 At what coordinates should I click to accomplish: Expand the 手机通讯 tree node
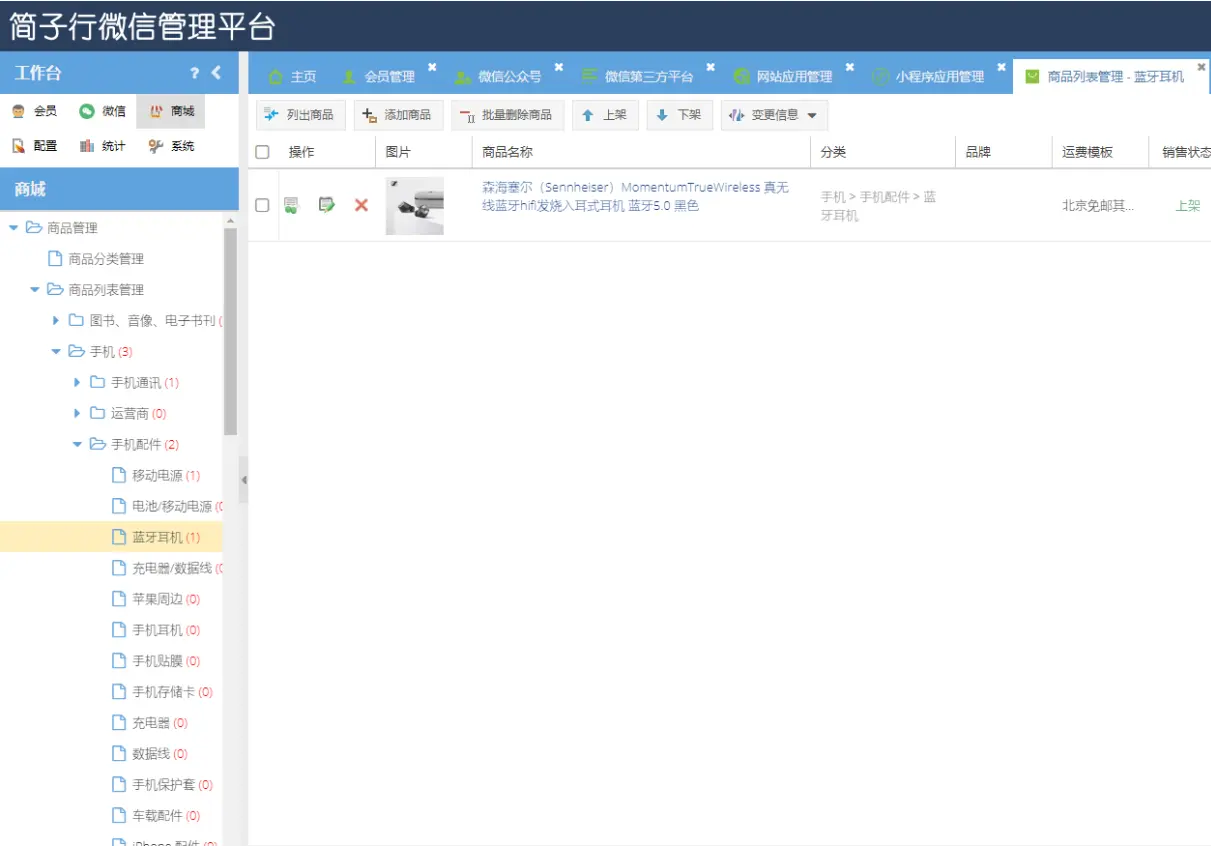[77, 383]
